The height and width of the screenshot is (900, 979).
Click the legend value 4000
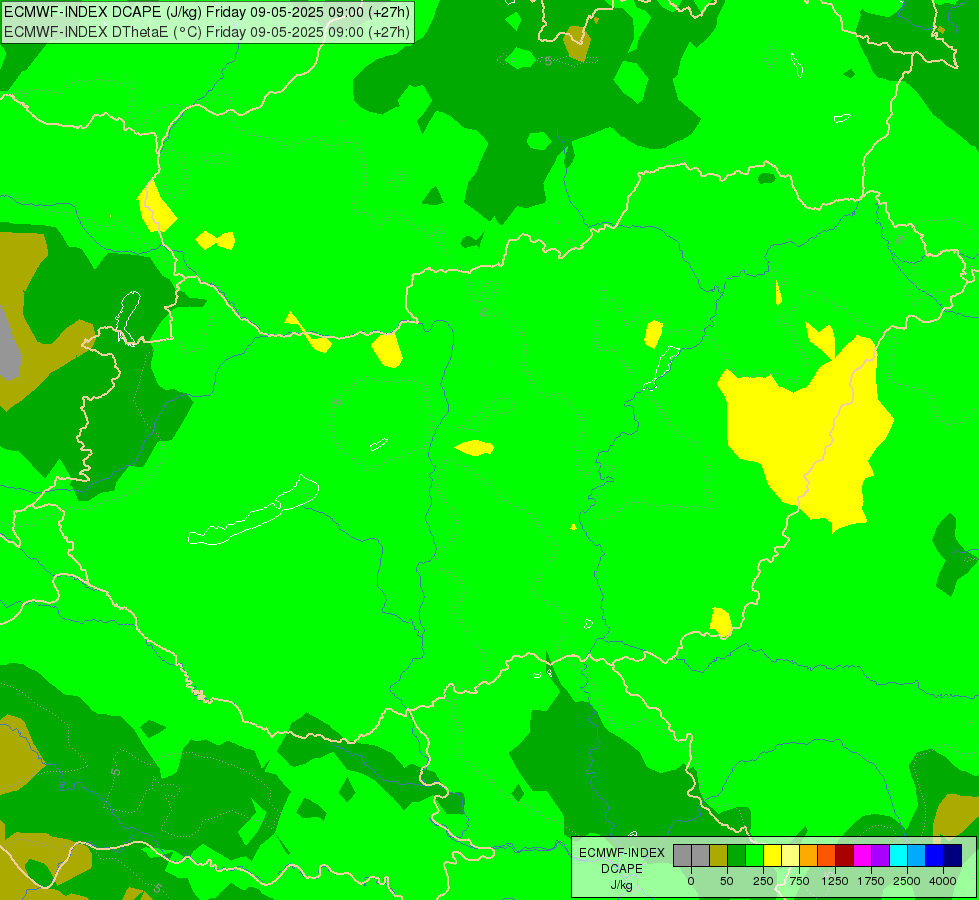[x=943, y=881]
